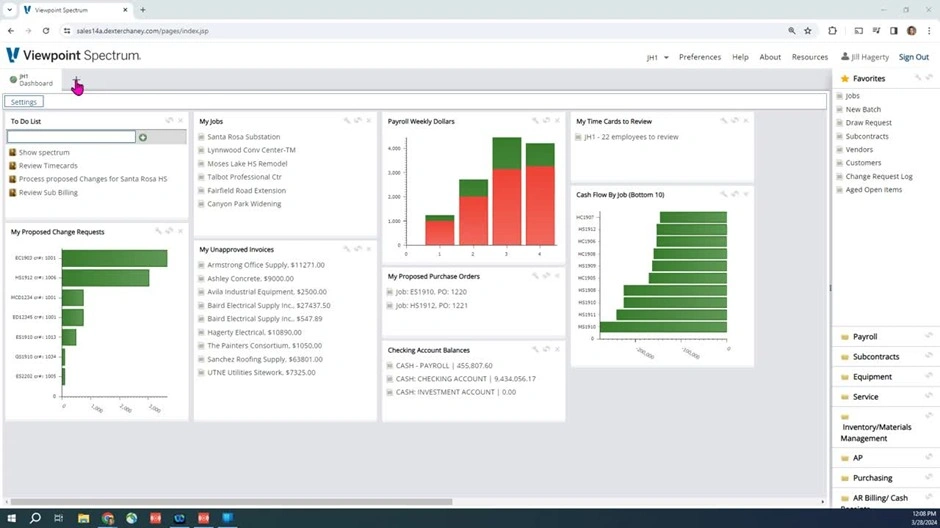Expand the Payroll menu section
This screenshot has width=940, height=528.
tap(864, 337)
